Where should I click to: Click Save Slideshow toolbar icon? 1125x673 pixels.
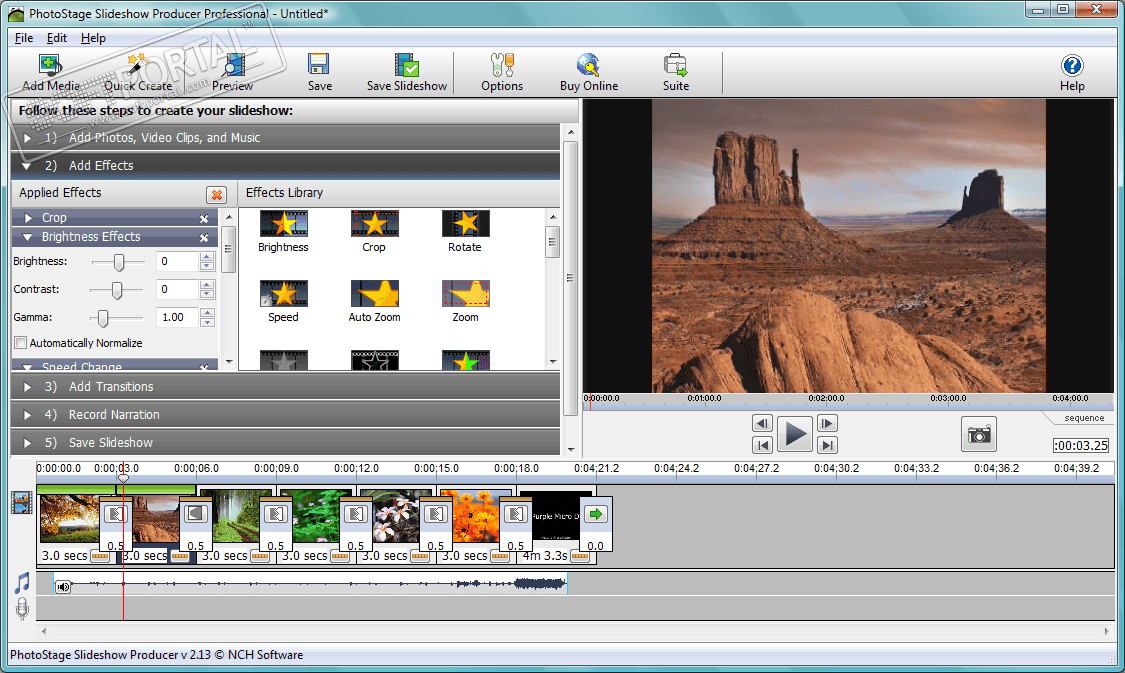[407, 65]
